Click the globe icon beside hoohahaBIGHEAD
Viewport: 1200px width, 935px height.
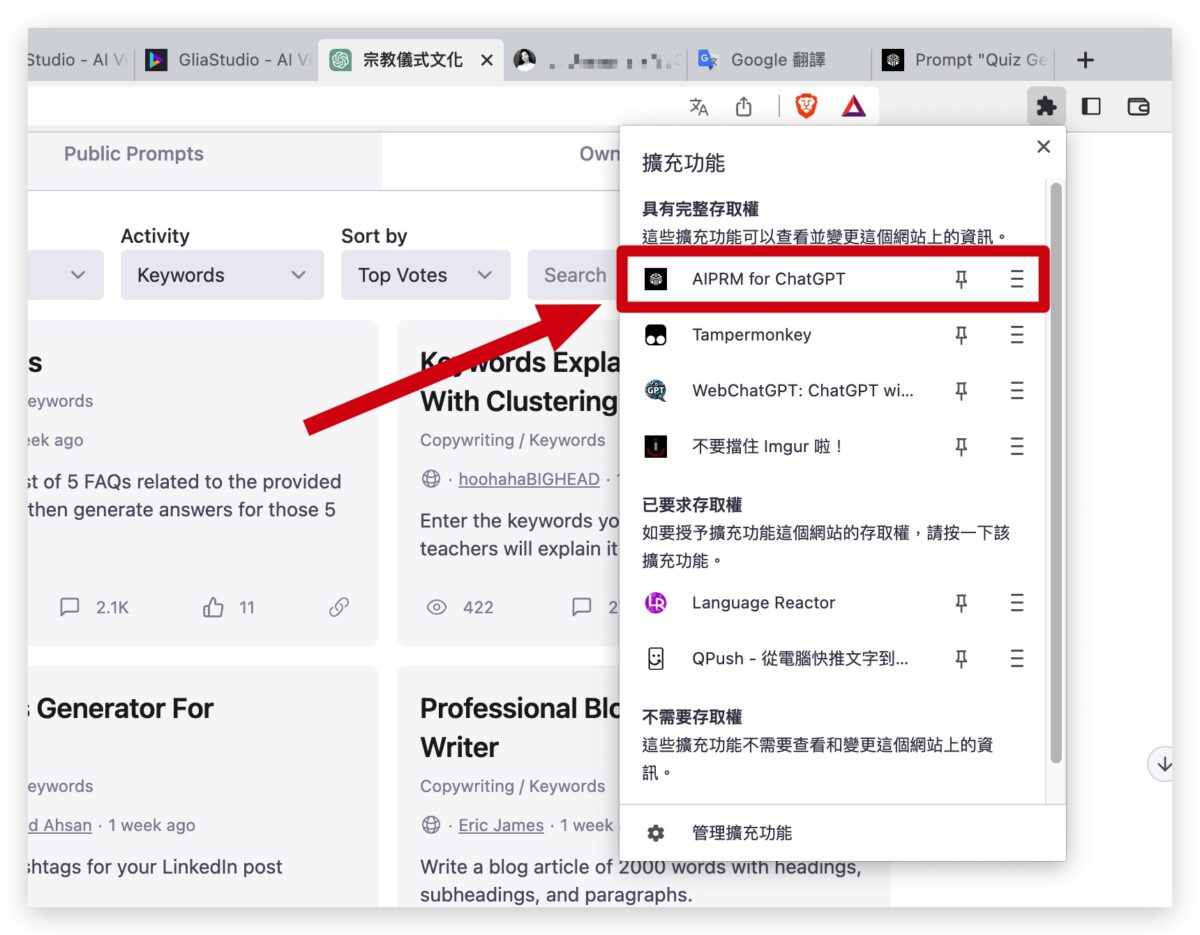tap(431, 479)
